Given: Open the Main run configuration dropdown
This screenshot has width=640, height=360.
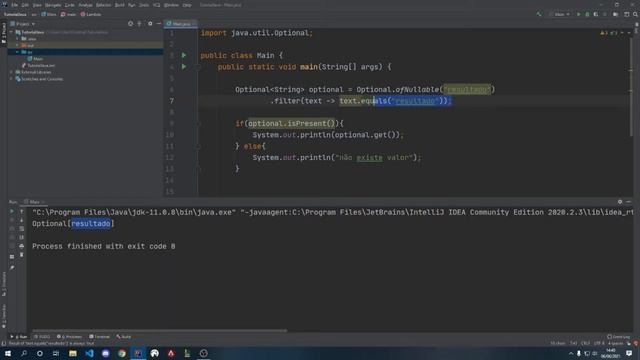Looking at the screenshot, I should 559,14.
